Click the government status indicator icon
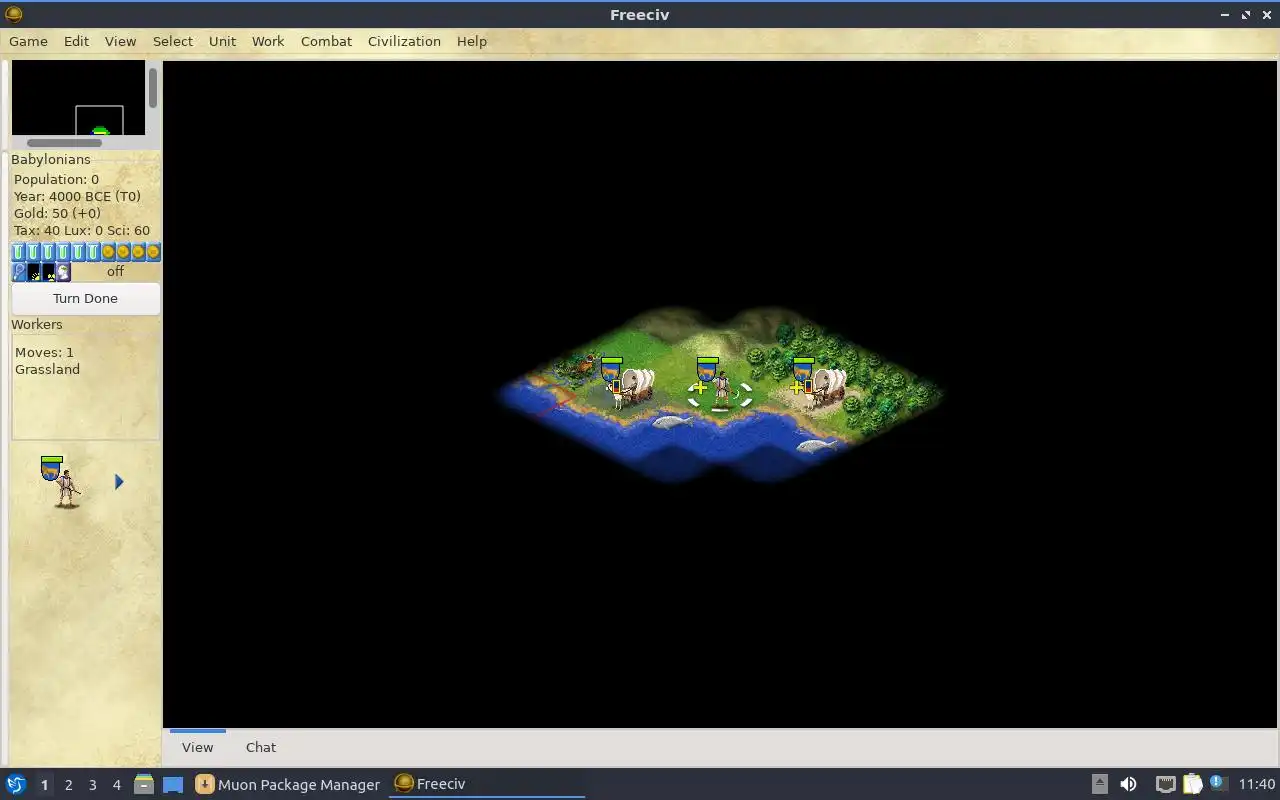 point(63,271)
